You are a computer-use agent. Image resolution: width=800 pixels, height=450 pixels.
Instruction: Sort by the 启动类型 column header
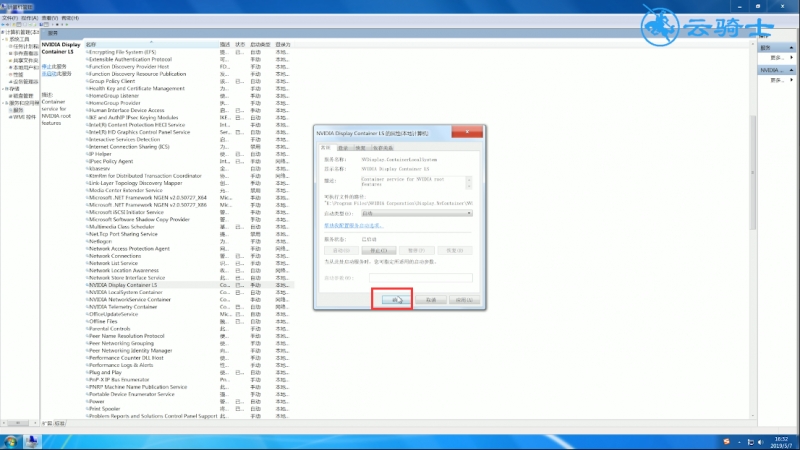coord(260,44)
